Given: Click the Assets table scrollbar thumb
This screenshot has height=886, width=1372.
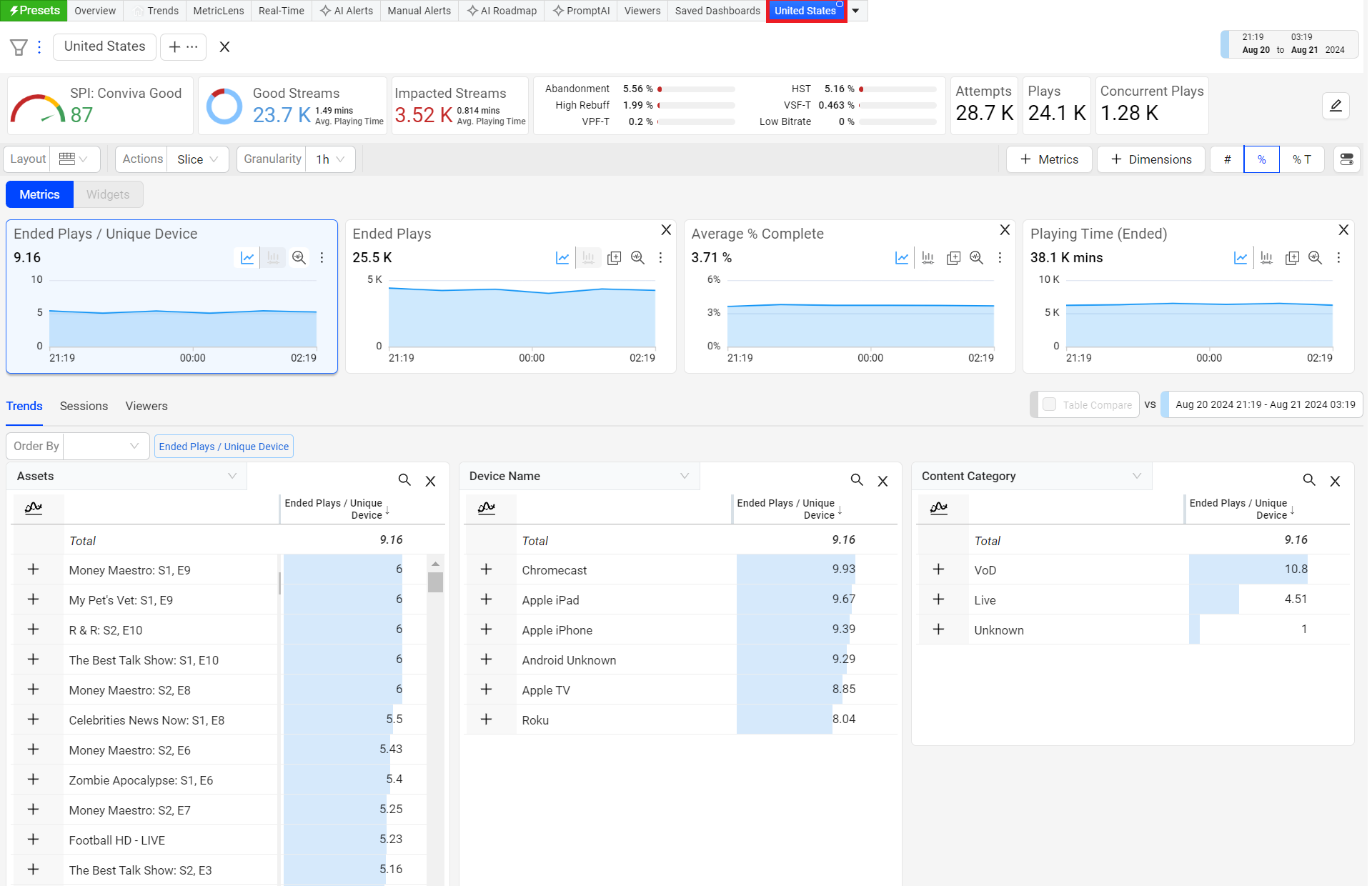Looking at the screenshot, I should (435, 582).
